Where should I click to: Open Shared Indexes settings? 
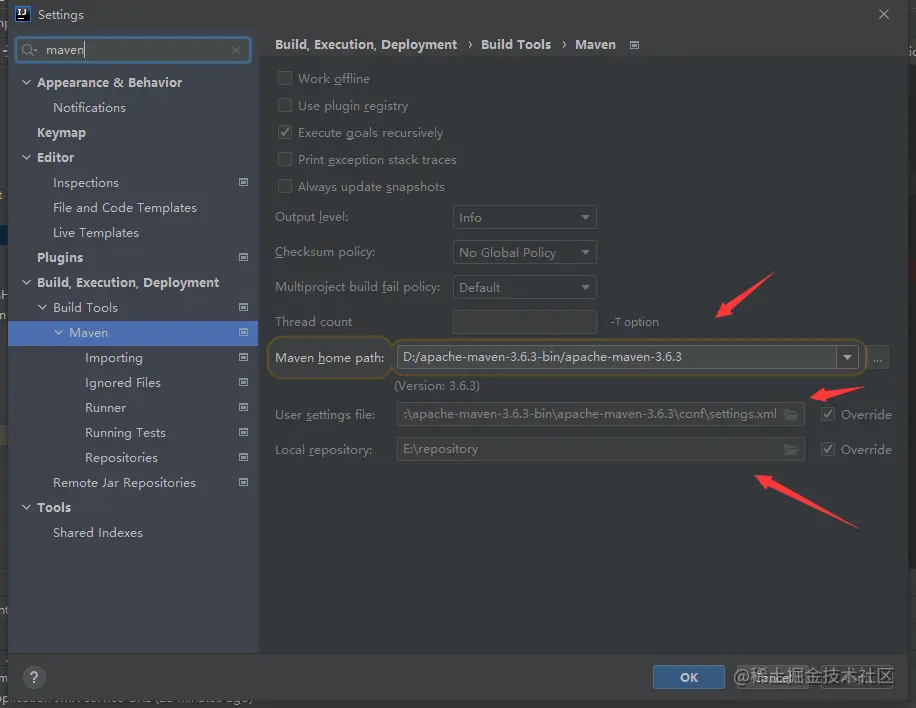tap(98, 532)
